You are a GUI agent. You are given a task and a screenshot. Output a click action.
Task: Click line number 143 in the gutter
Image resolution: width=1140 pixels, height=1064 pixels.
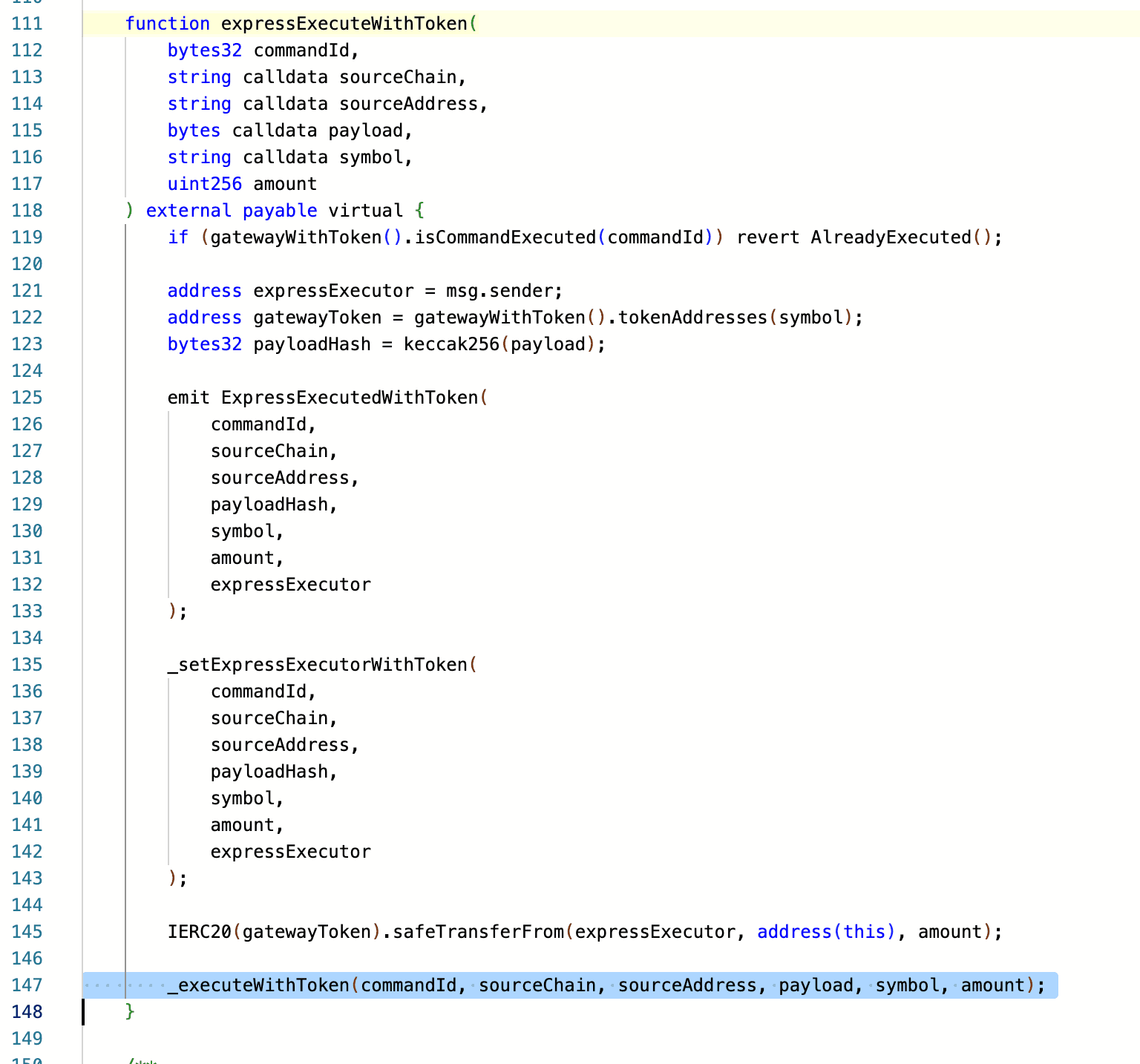27,879
